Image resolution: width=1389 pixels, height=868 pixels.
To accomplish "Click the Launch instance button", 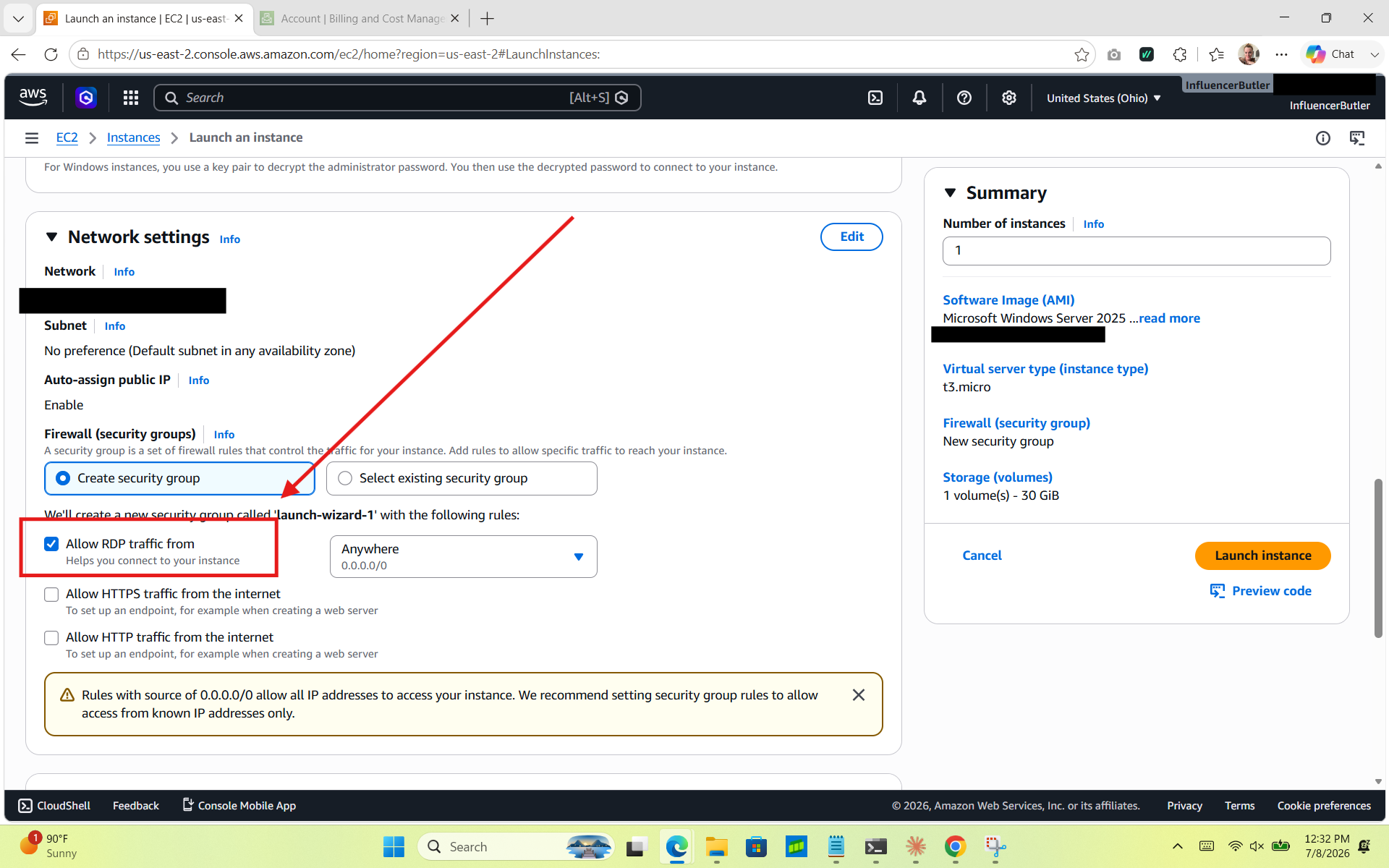I will click(x=1262, y=556).
